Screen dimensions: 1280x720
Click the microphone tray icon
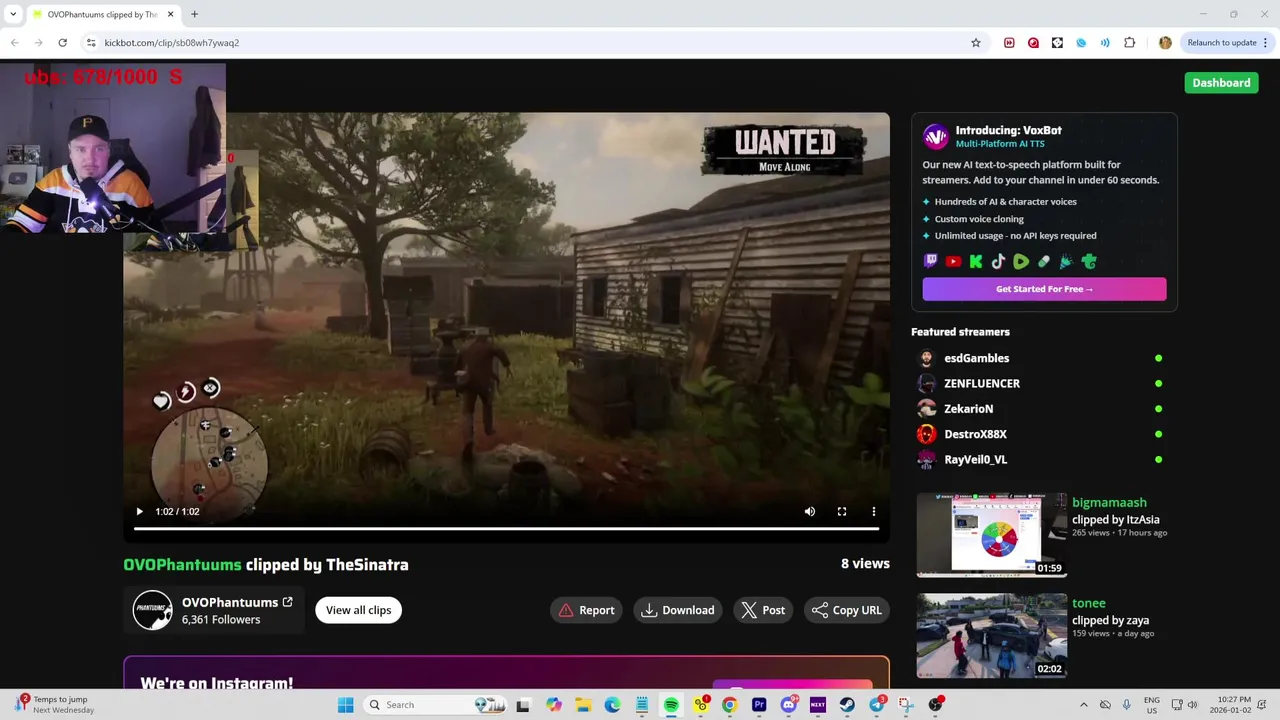point(1127,705)
